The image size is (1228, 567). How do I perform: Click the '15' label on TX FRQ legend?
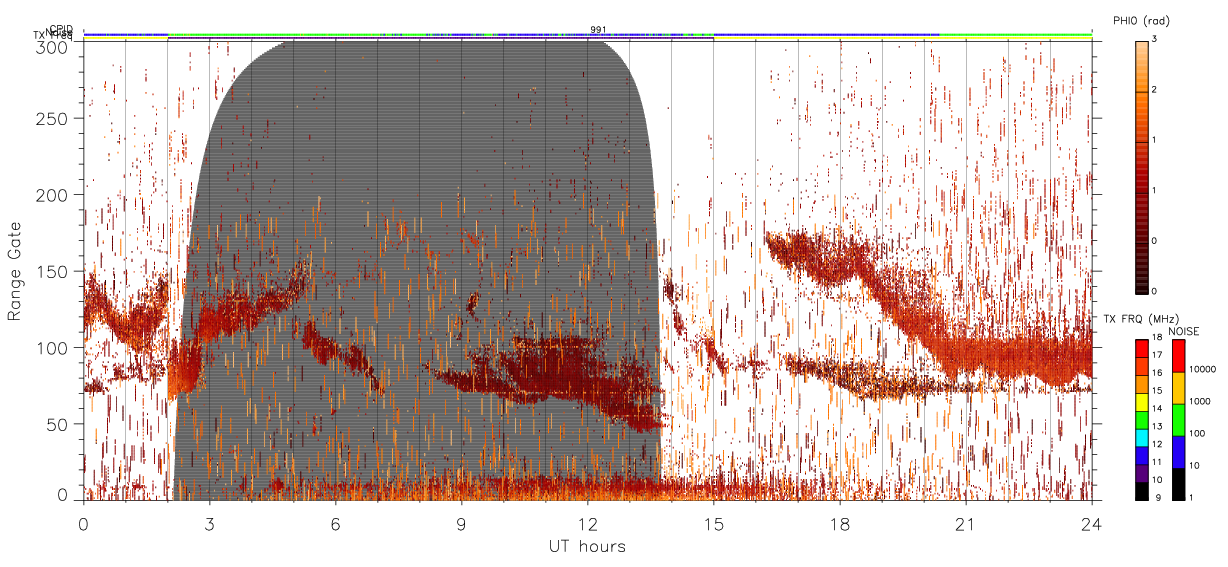tap(1157, 391)
